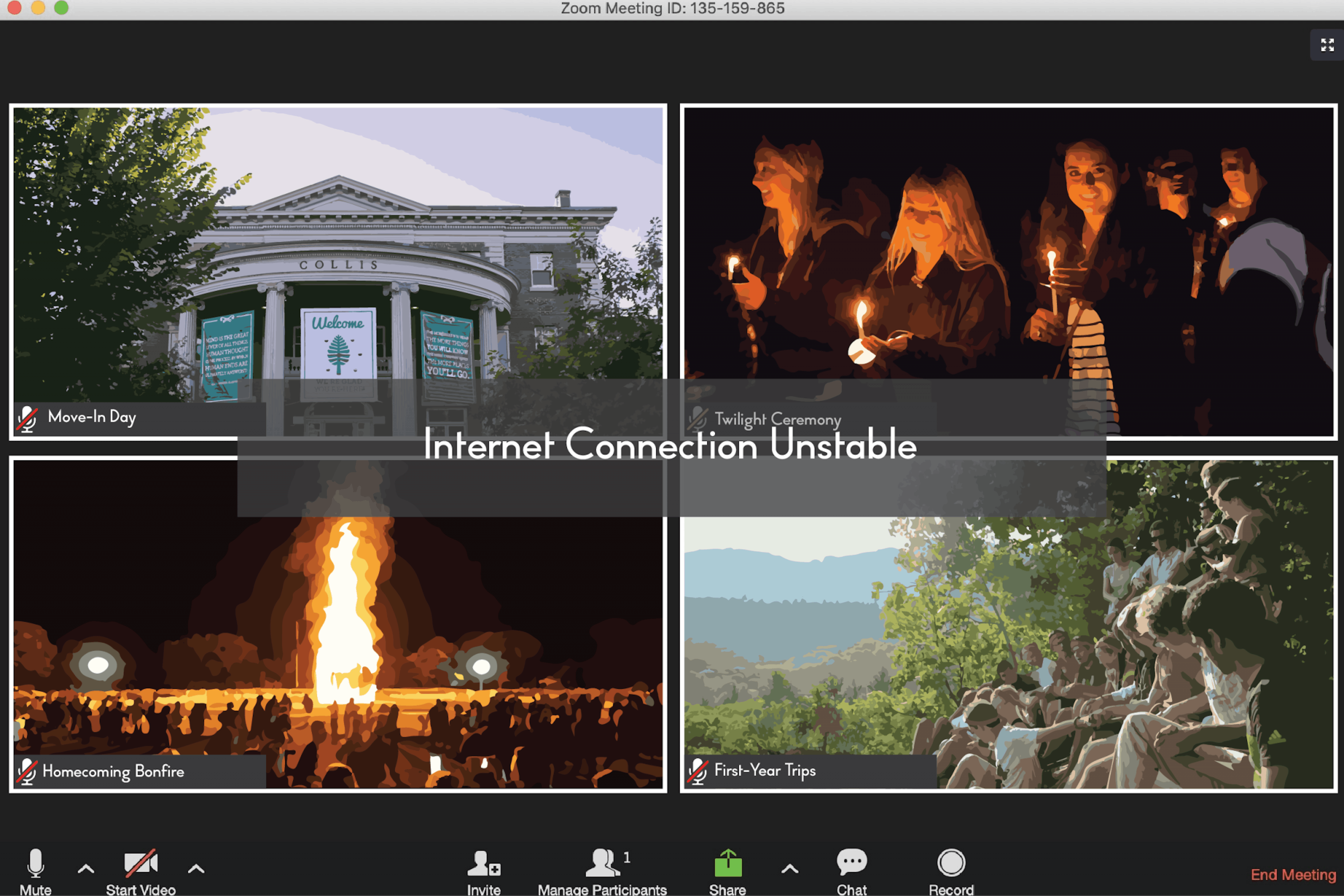Expand audio options arrow beside Mute
This screenshot has height=896, width=1344.
point(86,869)
